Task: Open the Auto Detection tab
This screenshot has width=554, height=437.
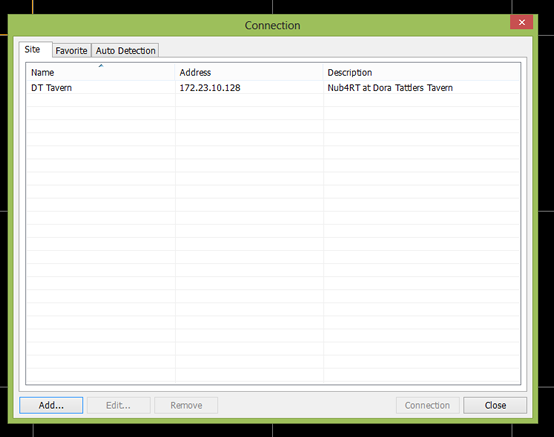Action: pos(125,51)
